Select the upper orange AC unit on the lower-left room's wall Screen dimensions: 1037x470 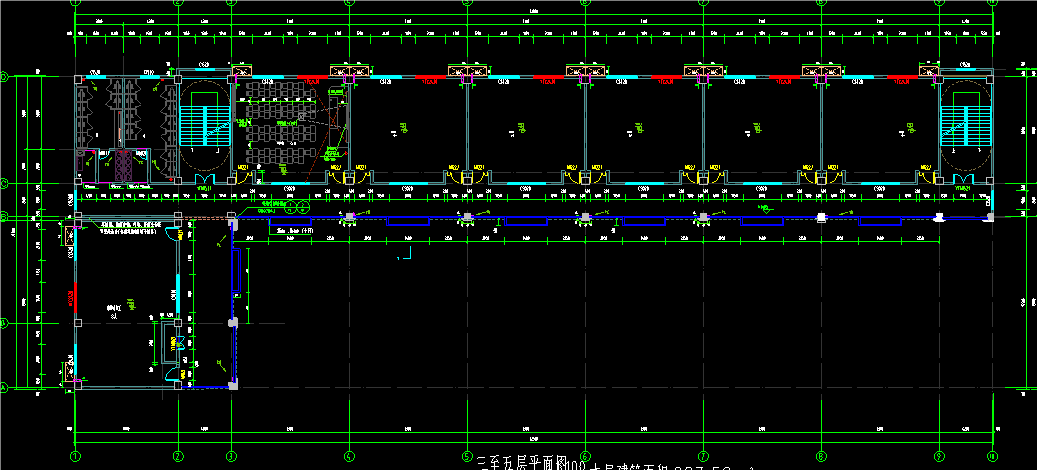[x=69, y=235]
